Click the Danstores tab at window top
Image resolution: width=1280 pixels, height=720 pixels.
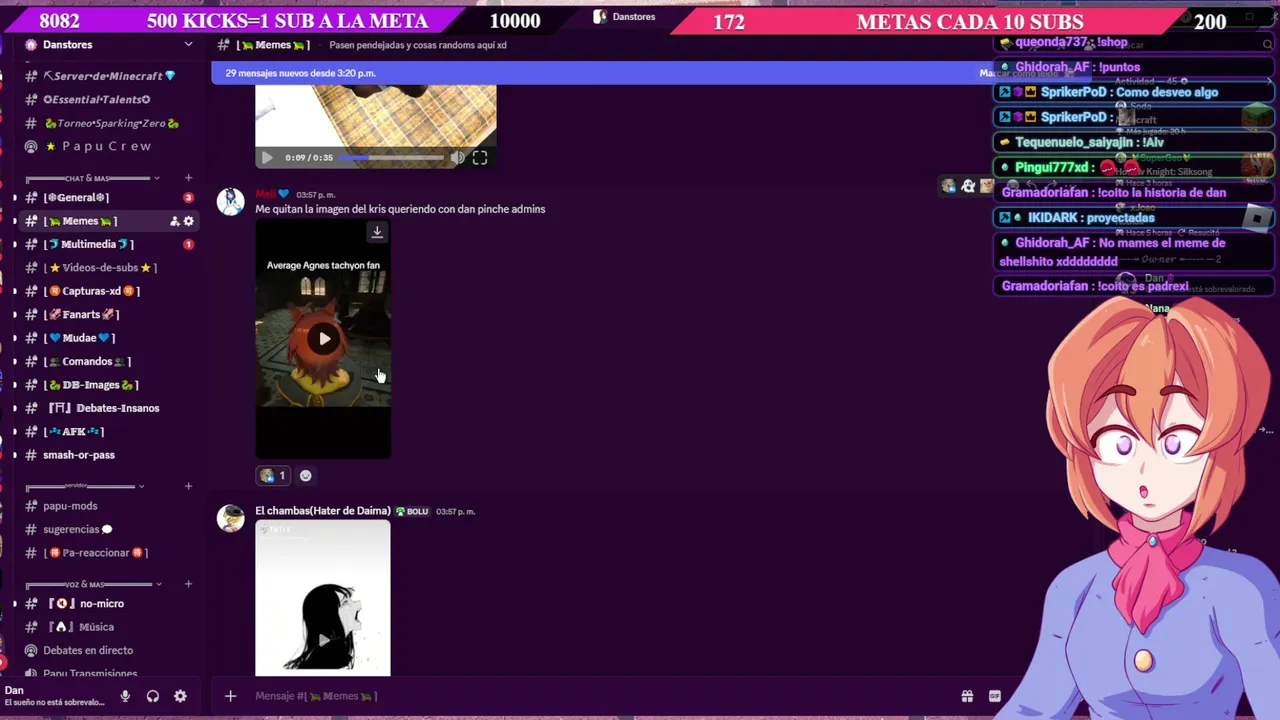pos(626,17)
